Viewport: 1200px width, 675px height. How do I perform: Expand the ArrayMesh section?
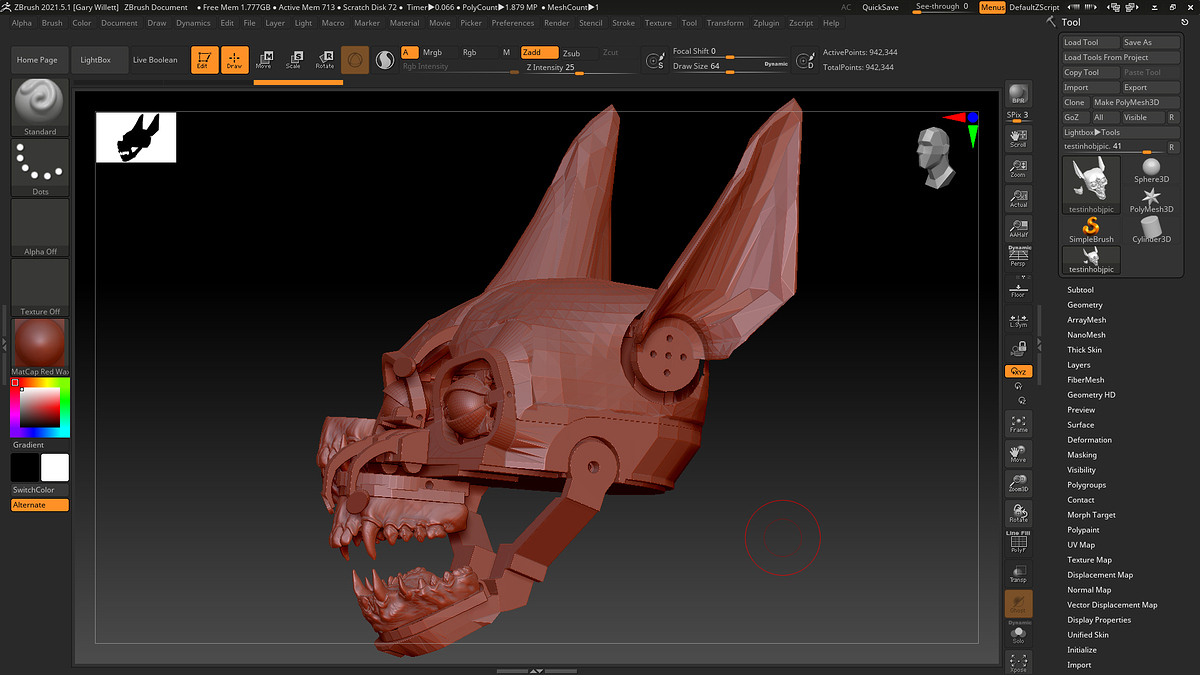[1086, 320]
